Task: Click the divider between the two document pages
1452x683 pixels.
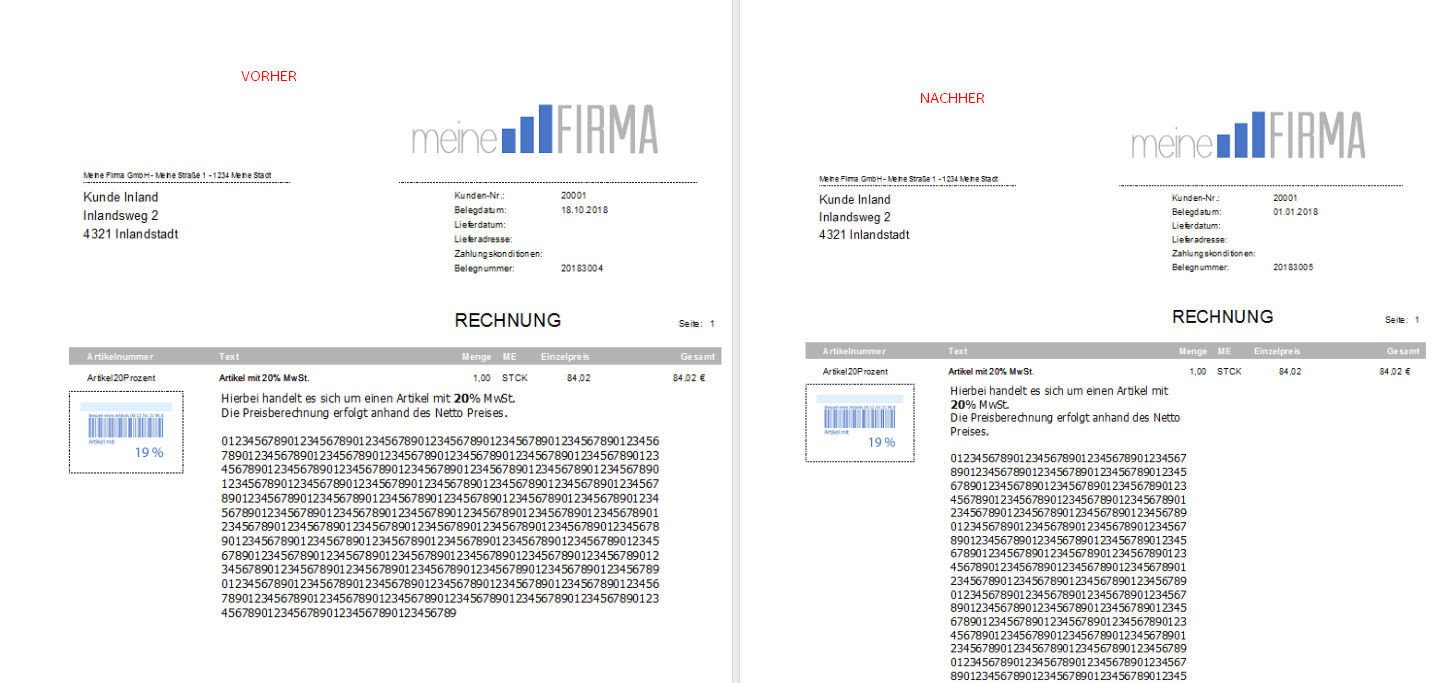Action: point(734,340)
